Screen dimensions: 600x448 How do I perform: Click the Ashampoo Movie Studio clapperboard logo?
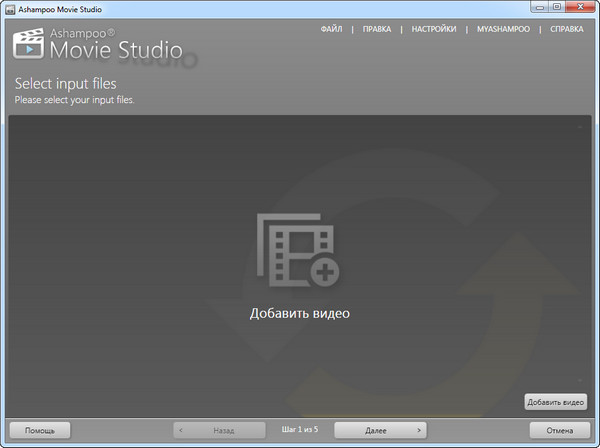[x=28, y=44]
